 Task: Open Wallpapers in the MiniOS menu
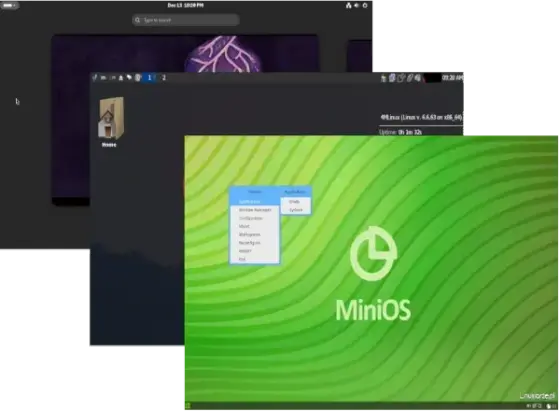254,235
